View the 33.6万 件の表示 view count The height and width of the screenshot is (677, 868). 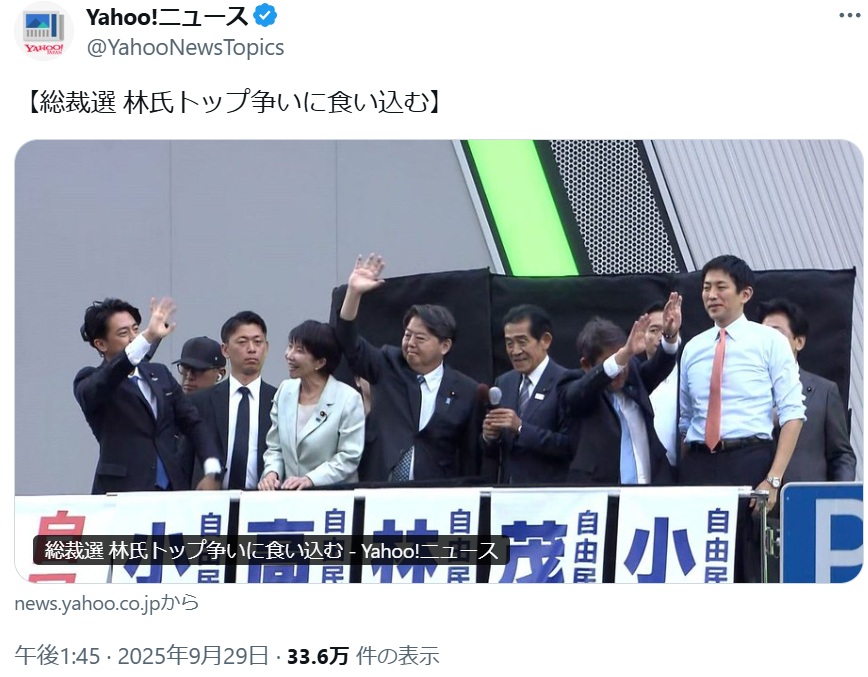[x=363, y=656]
